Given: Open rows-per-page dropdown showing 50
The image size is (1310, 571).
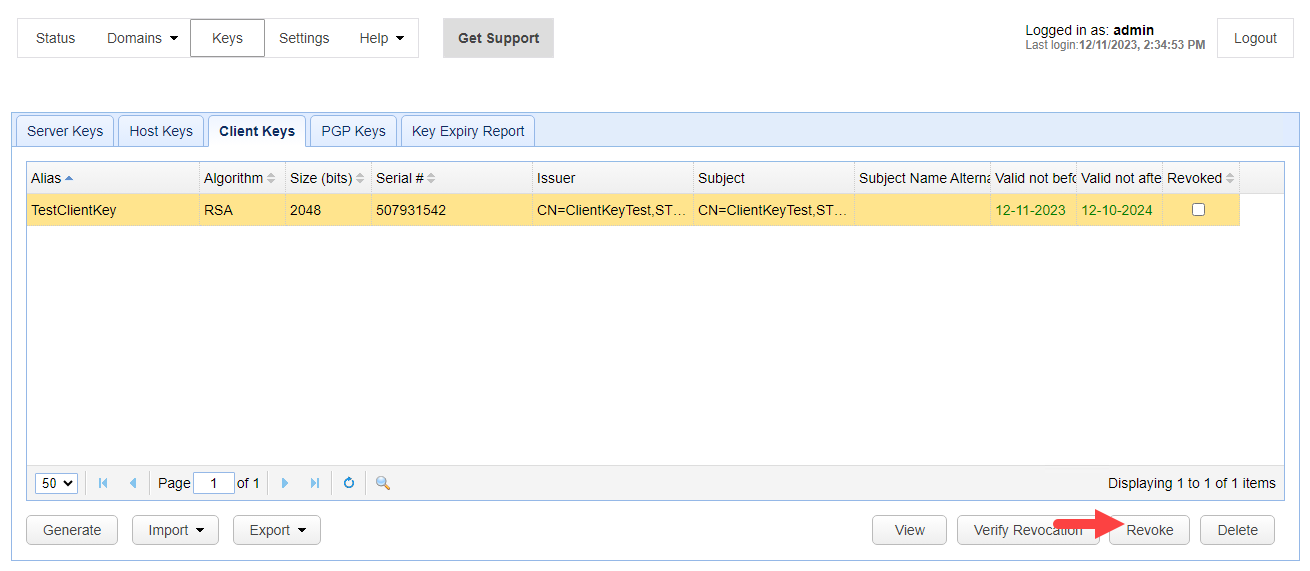Looking at the screenshot, I should coord(56,483).
